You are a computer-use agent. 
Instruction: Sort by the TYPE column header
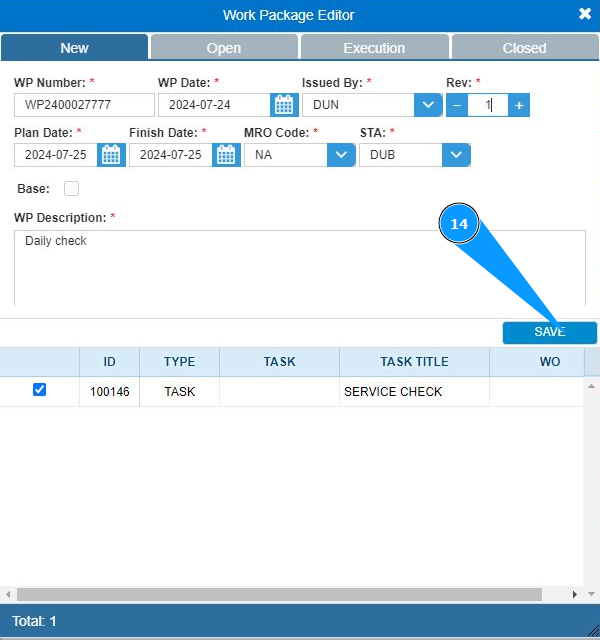pos(180,362)
